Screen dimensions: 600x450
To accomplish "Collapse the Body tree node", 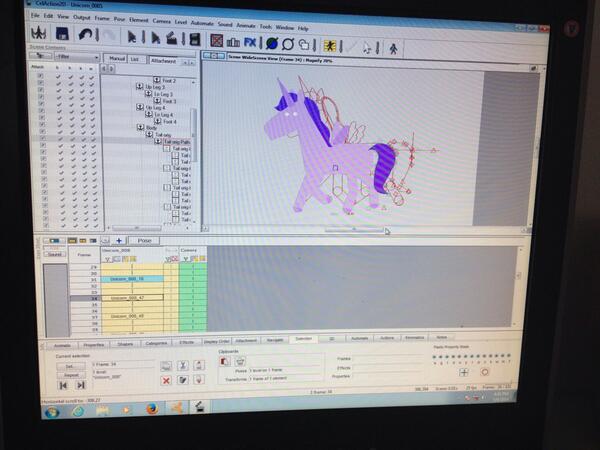I will 140,127.
